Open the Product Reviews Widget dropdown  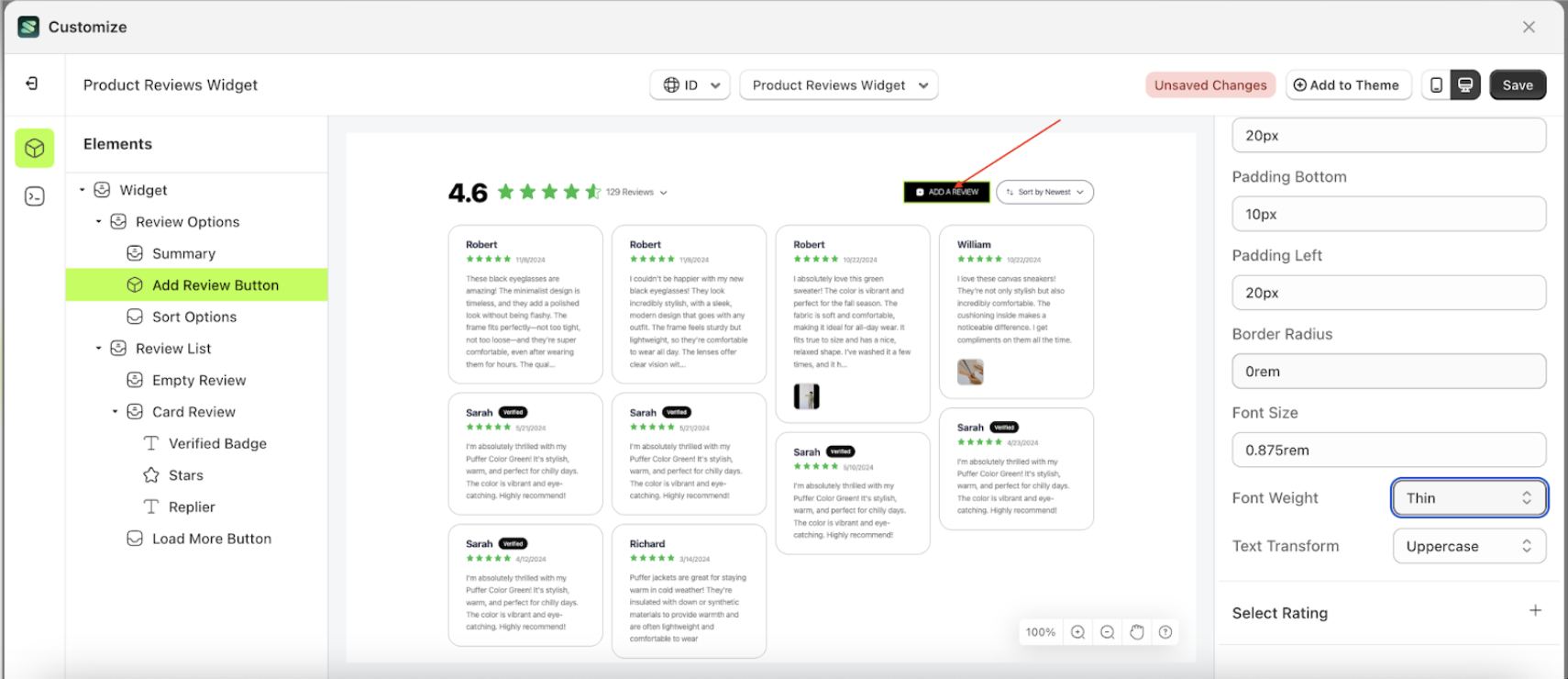tap(839, 85)
